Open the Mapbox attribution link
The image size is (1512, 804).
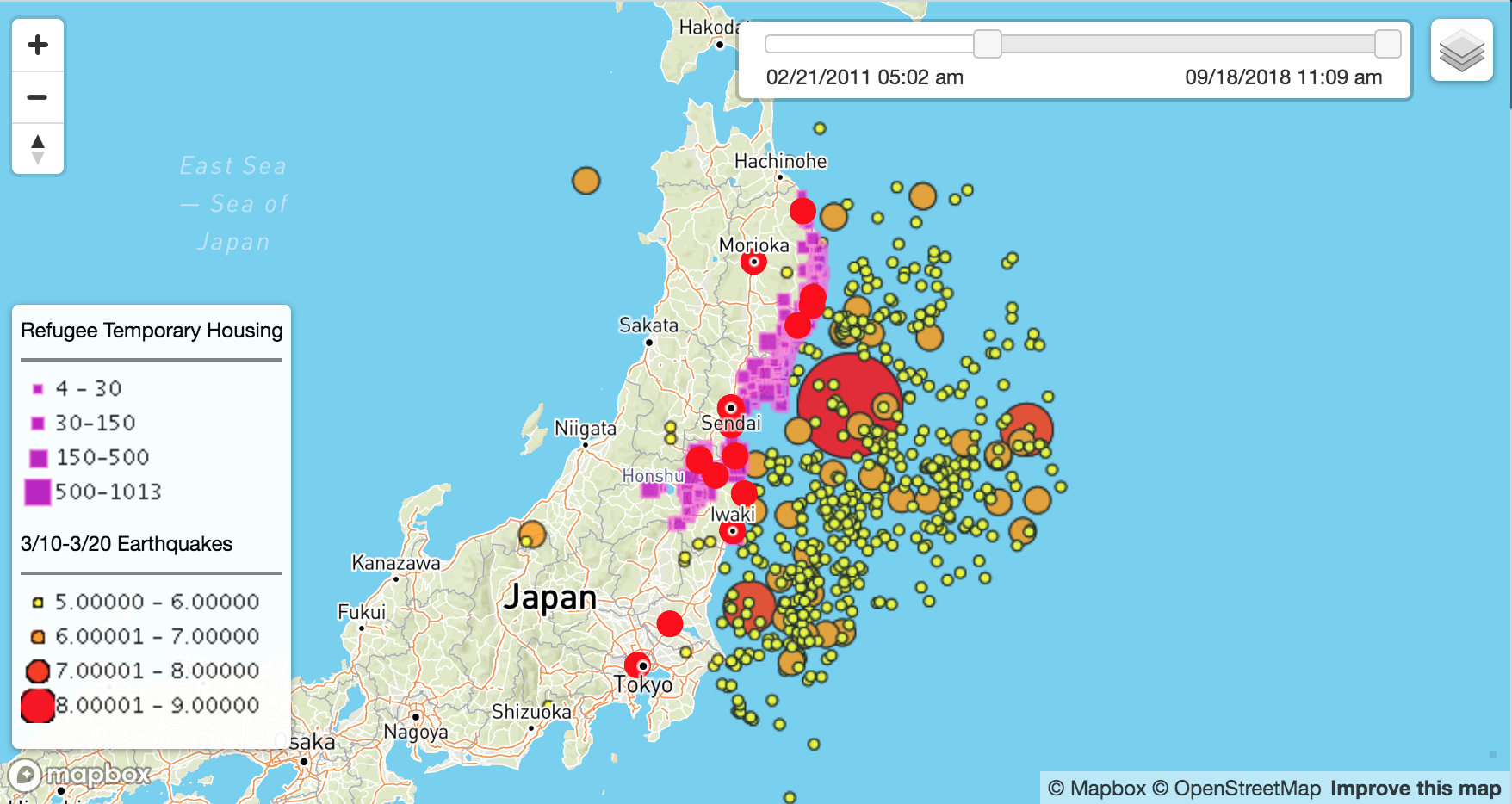click(1096, 789)
